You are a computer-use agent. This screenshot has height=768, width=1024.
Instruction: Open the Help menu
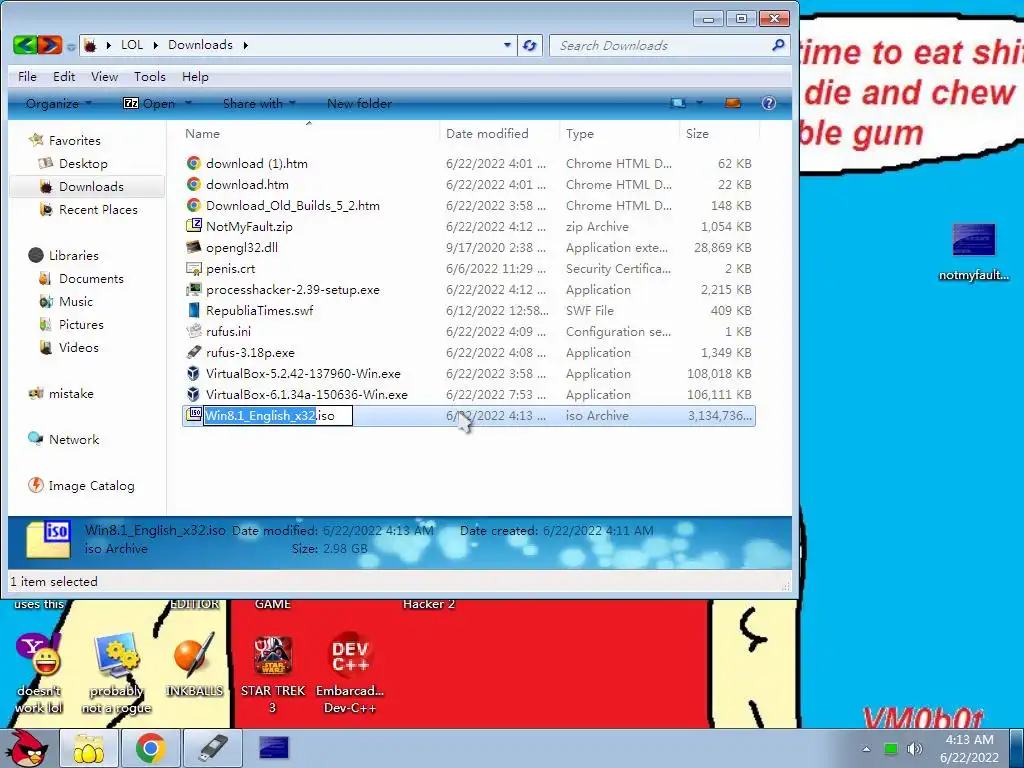(x=195, y=76)
